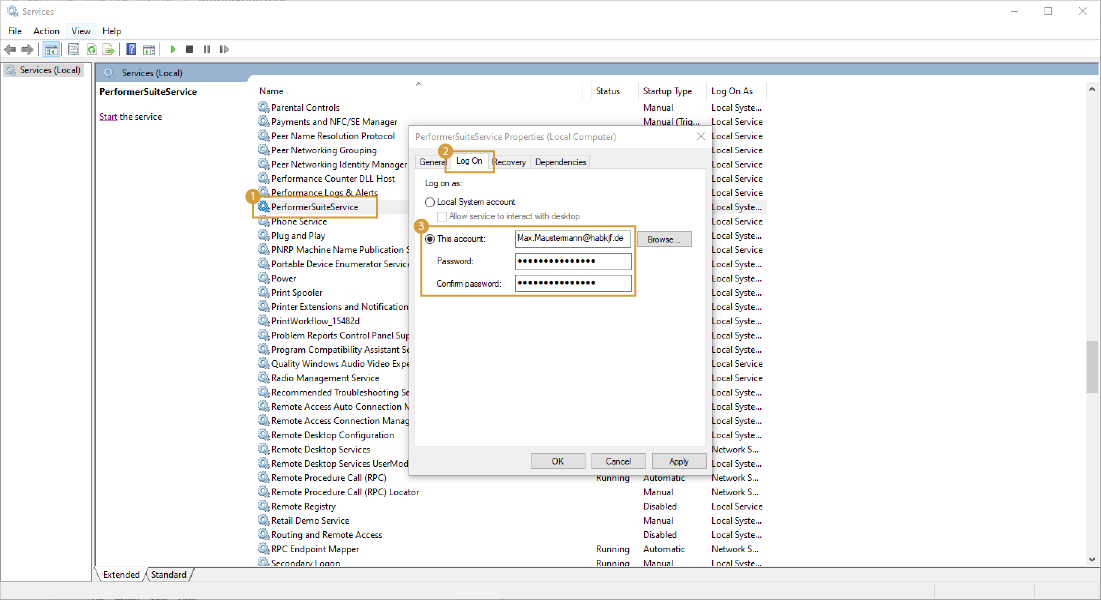The height and width of the screenshot is (600, 1101).
Task: Click into the Confirm password field
Action: 573,284
